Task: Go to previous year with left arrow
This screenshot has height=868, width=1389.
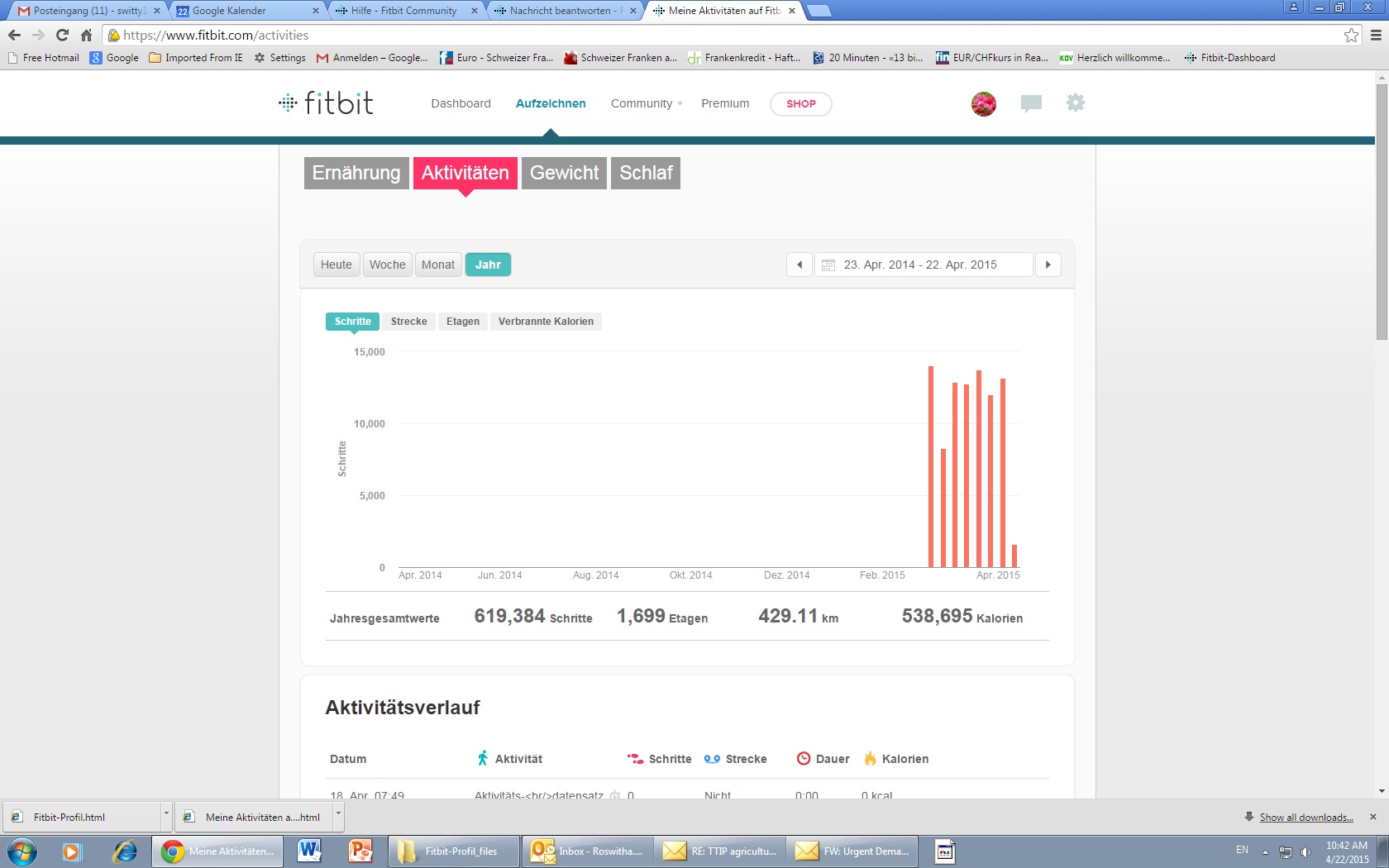Action: click(799, 265)
